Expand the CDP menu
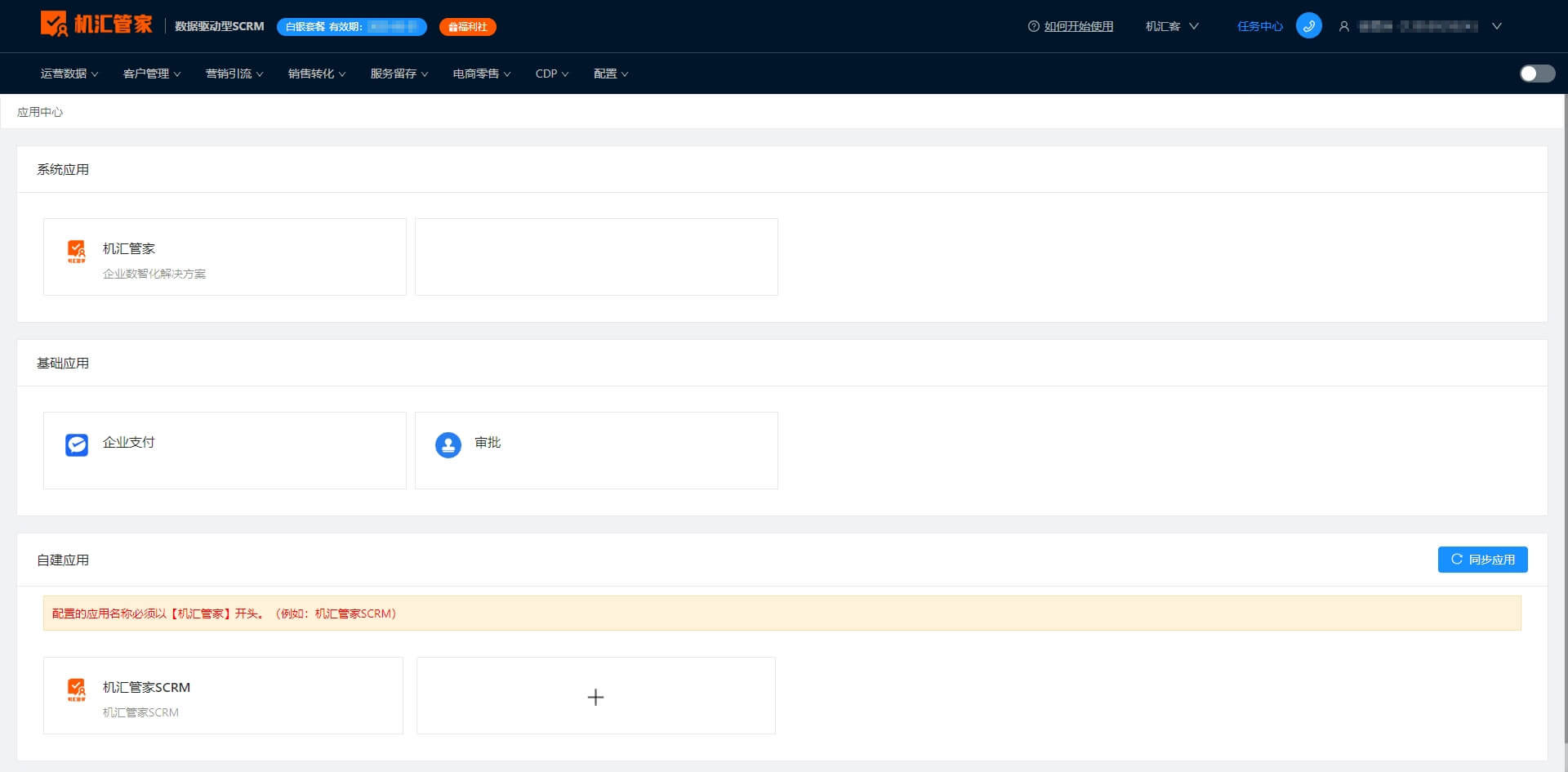The width and height of the screenshot is (1568, 772). 552,74
